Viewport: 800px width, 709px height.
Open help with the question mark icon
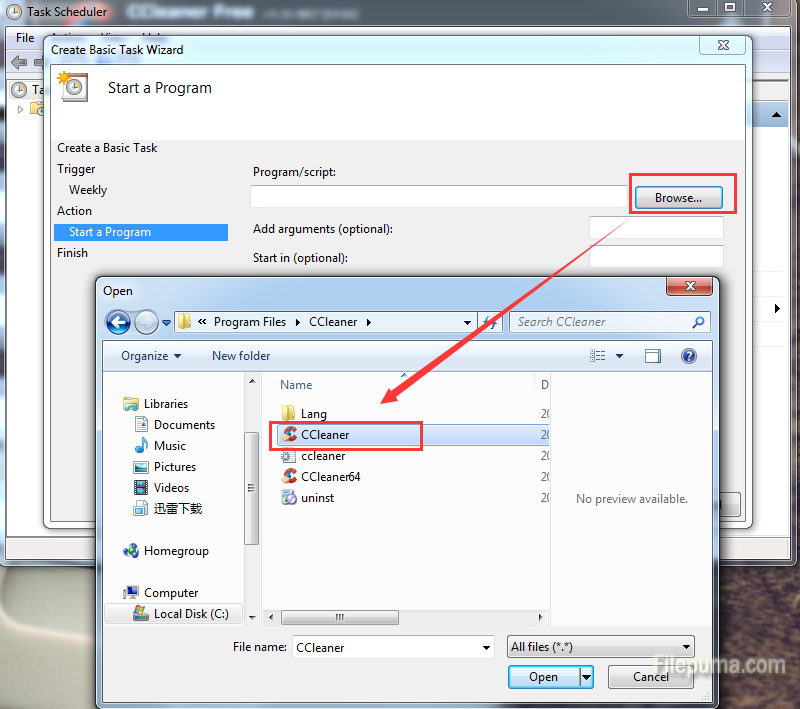(x=689, y=356)
